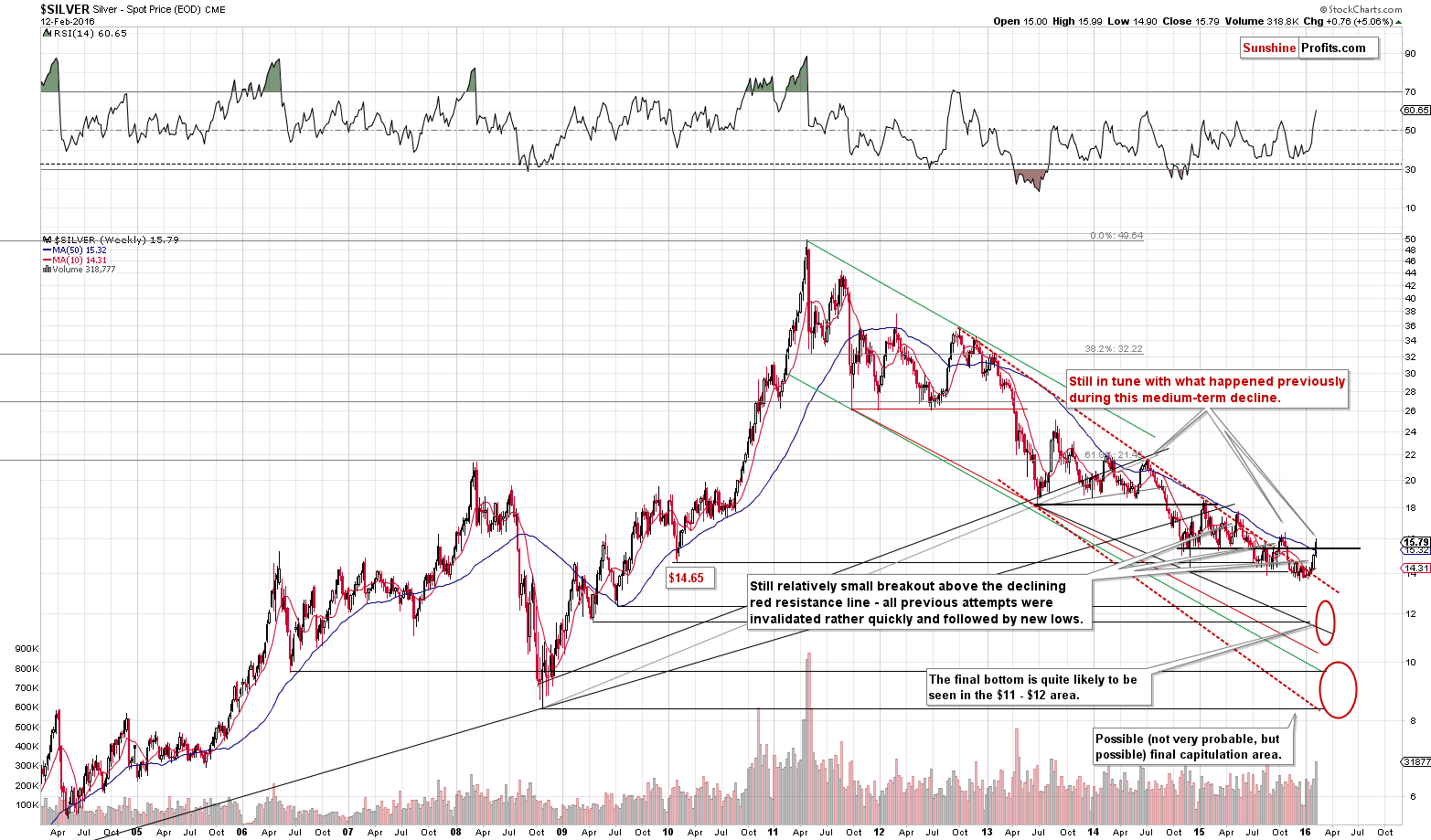Click the 12-Feb-2016 date label
This screenshot has height=840, width=1431.
pyautogui.click(x=67, y=22)
